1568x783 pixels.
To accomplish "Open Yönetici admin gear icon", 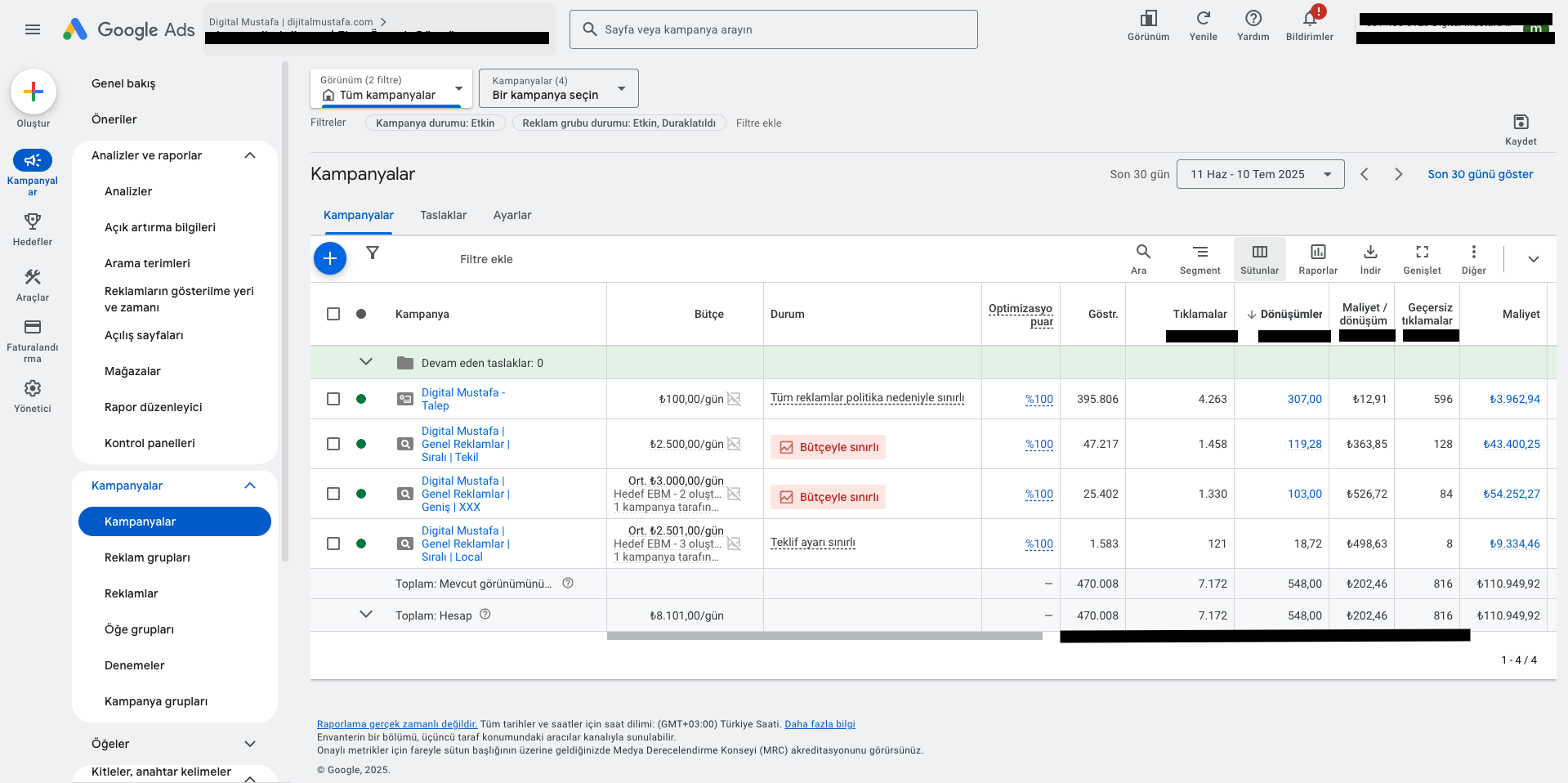I will point(33,388).
